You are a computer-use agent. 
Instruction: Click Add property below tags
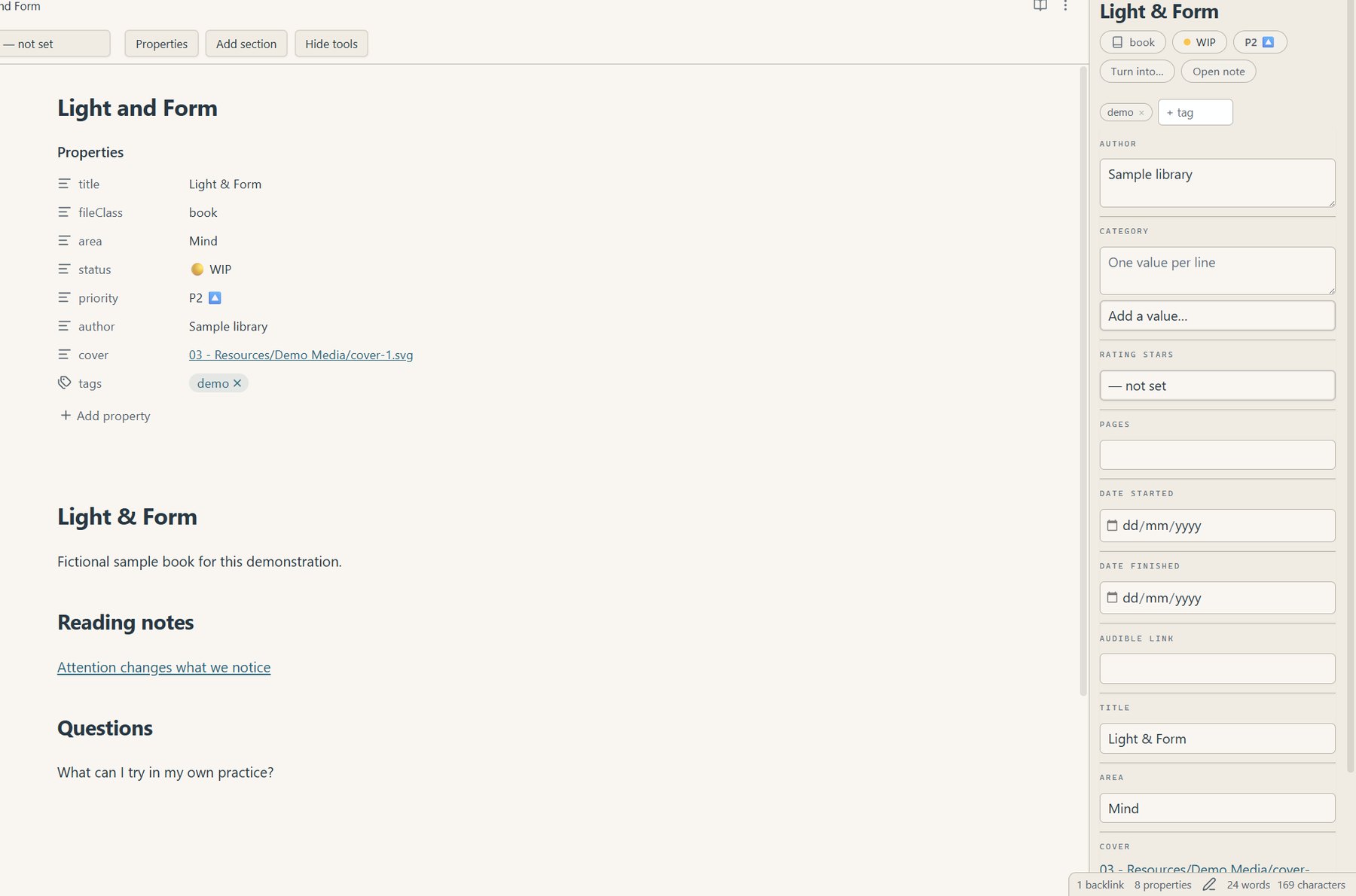click(x=105, y=416)
